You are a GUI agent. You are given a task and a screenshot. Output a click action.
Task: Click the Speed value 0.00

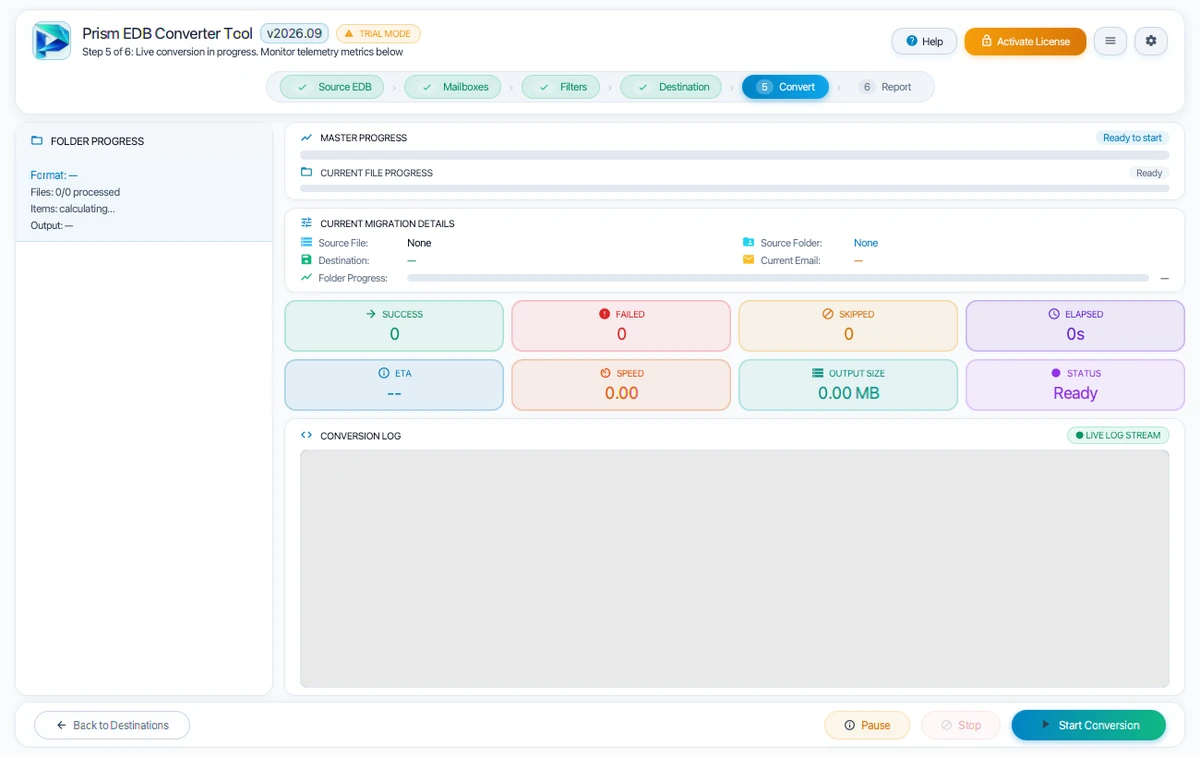click(621, 393)
